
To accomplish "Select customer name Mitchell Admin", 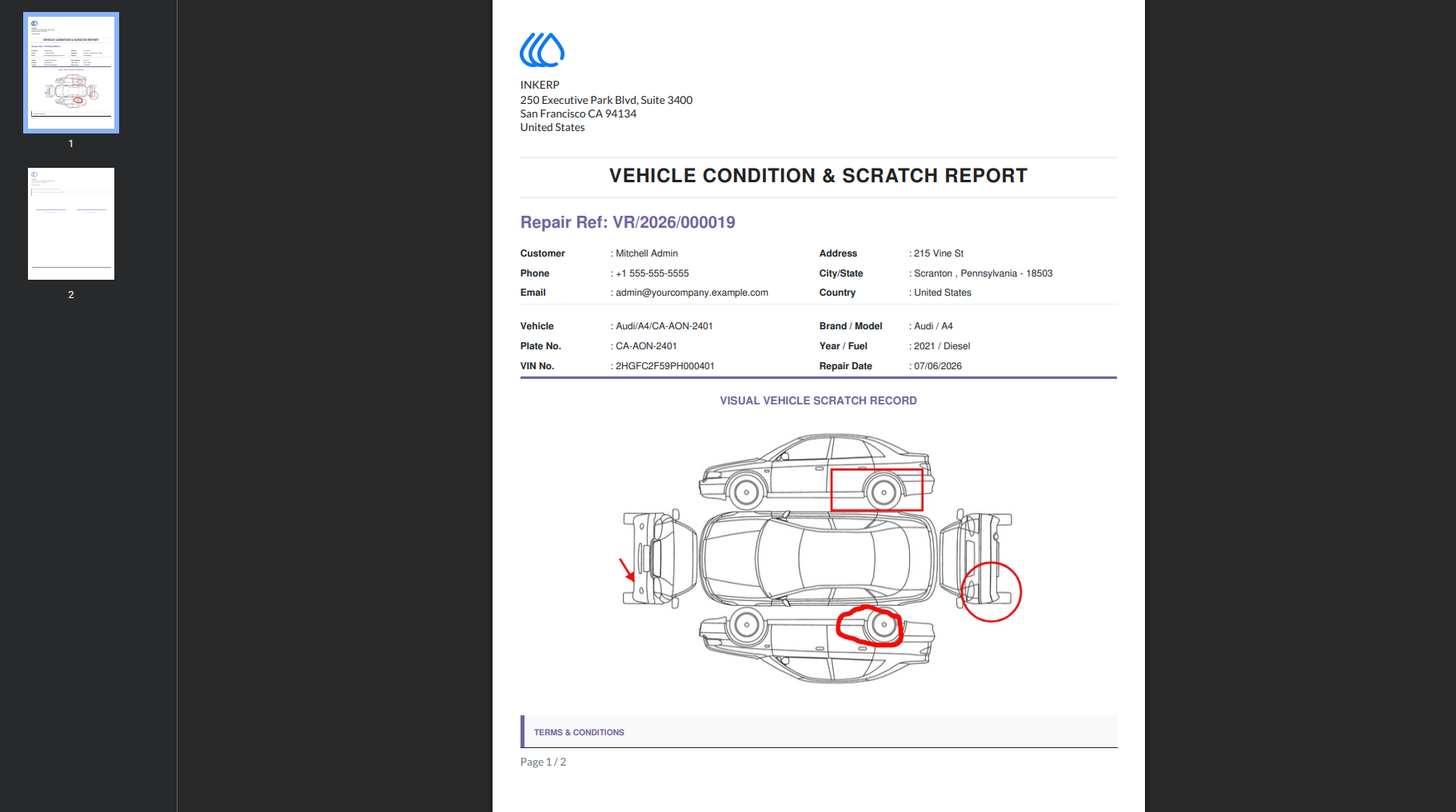I will (x=647, y=253).
